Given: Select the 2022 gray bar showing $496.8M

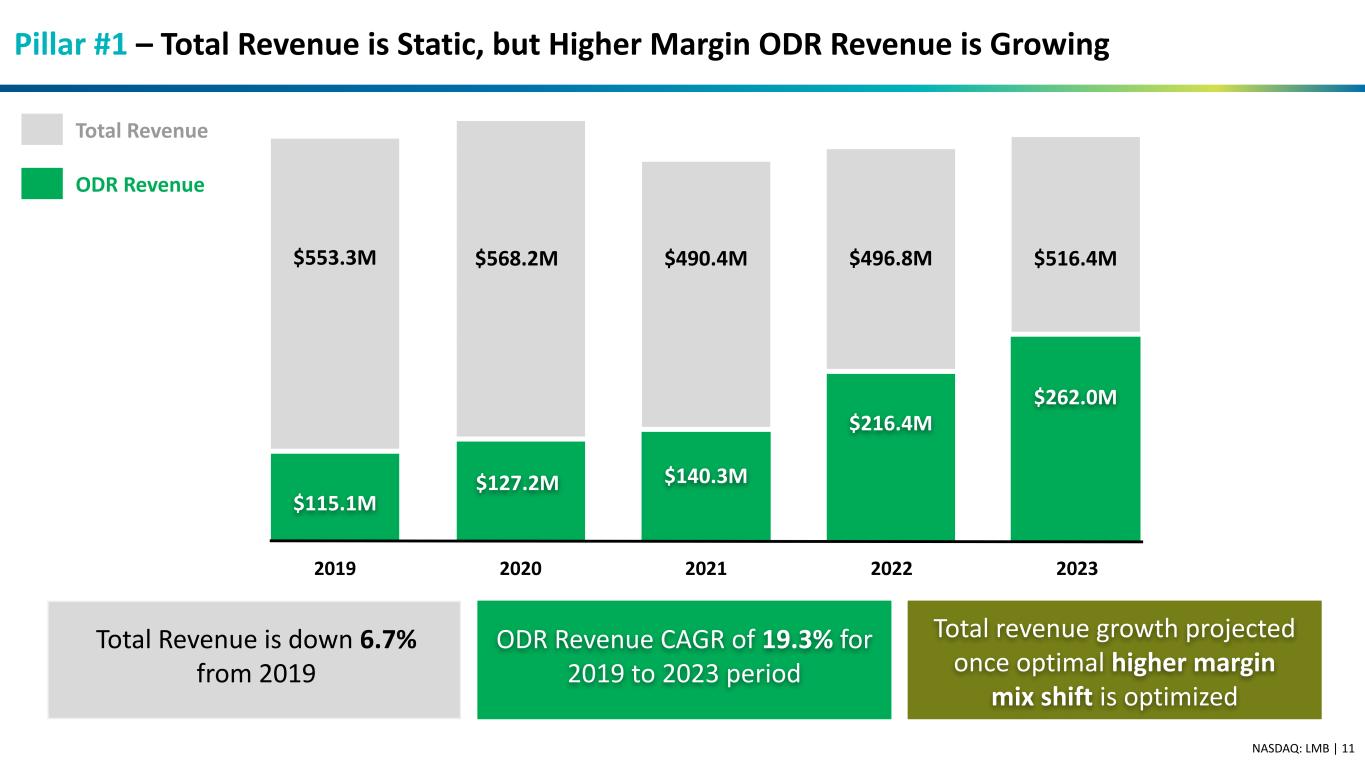Looking at the screenshot, I should 890,260.
